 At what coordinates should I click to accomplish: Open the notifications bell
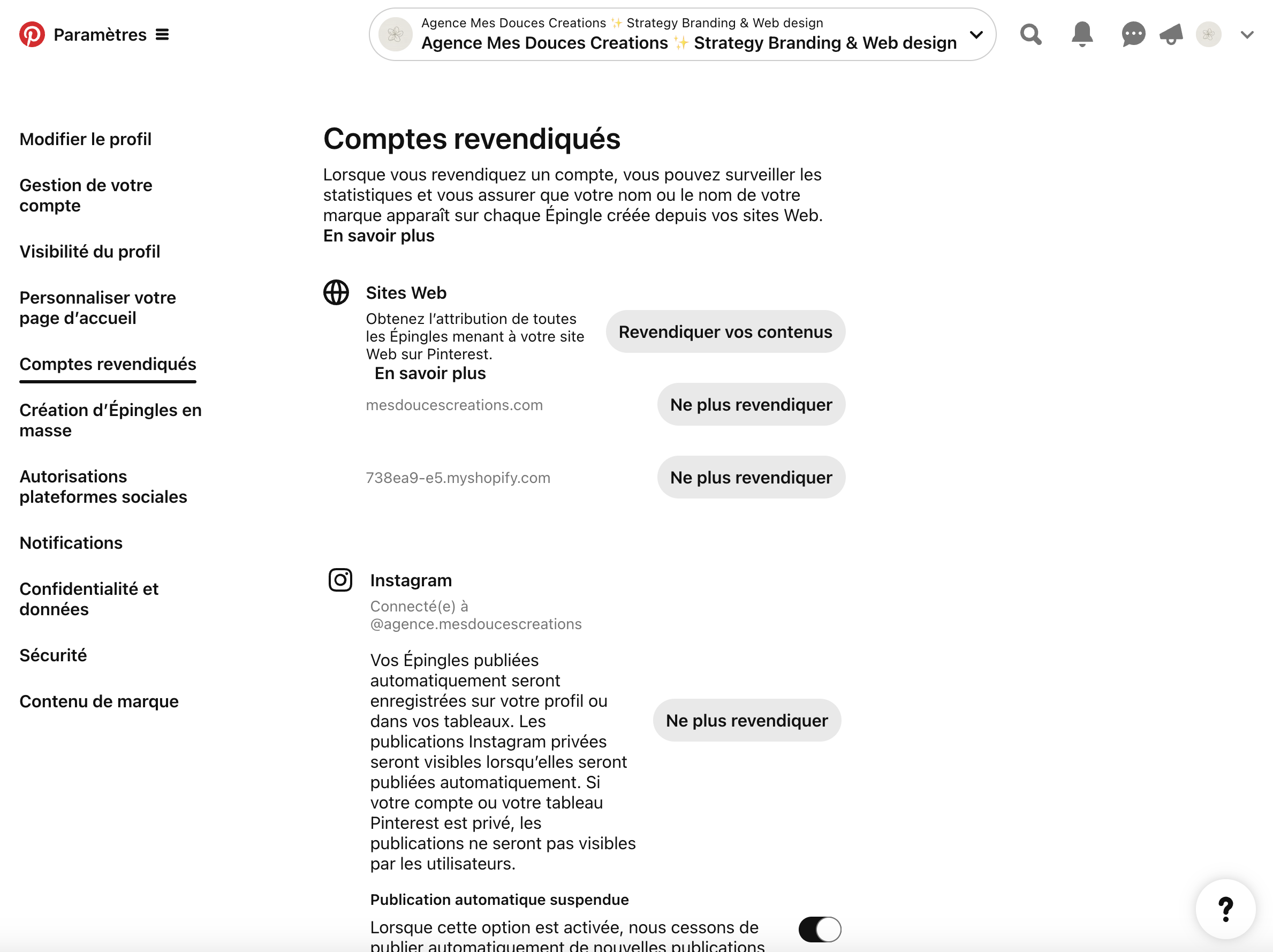[1082, 34]
